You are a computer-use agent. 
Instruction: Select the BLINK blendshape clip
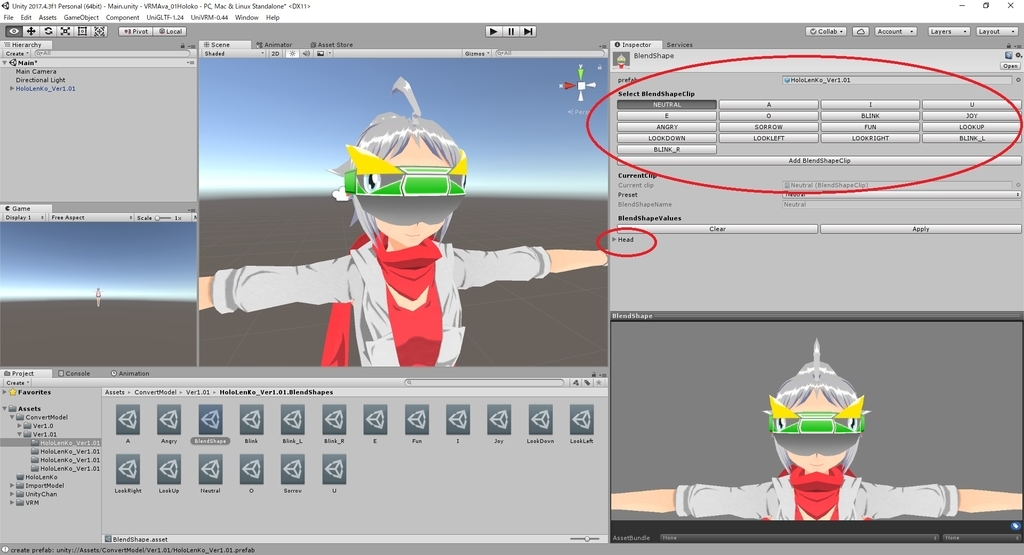[870, 116]
